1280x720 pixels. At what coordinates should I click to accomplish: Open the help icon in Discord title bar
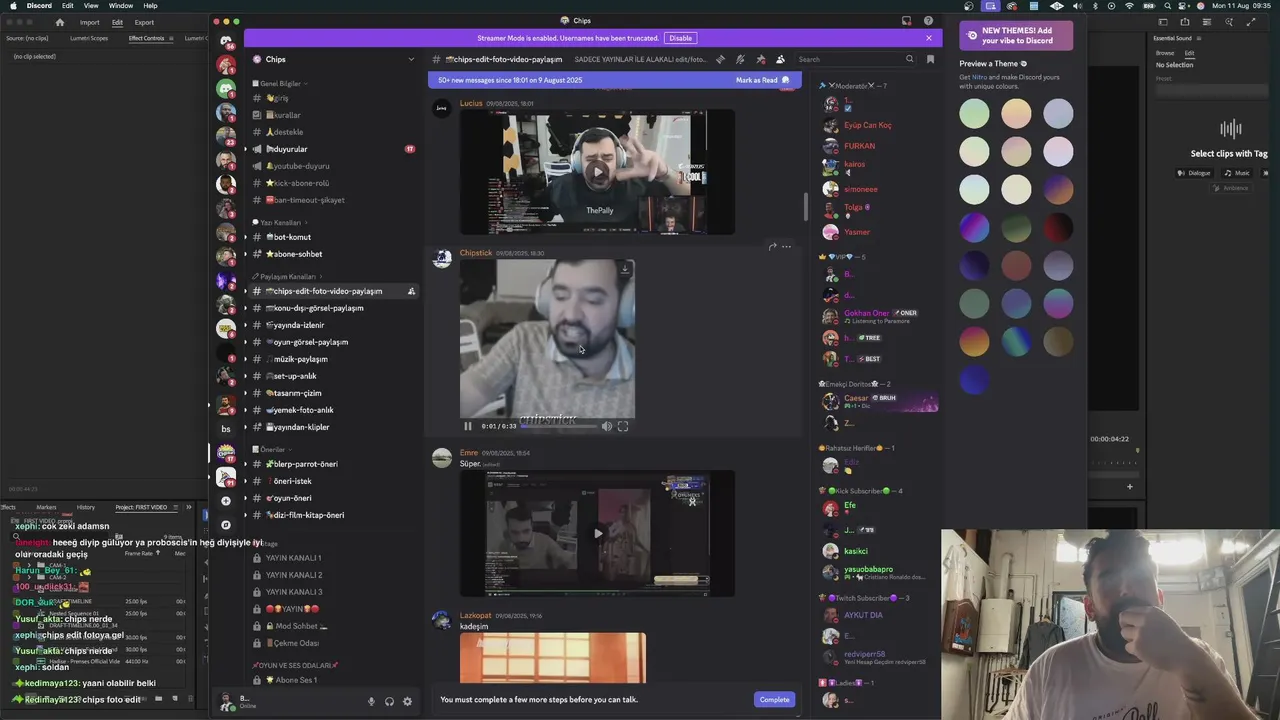click(x=928, y=20)
